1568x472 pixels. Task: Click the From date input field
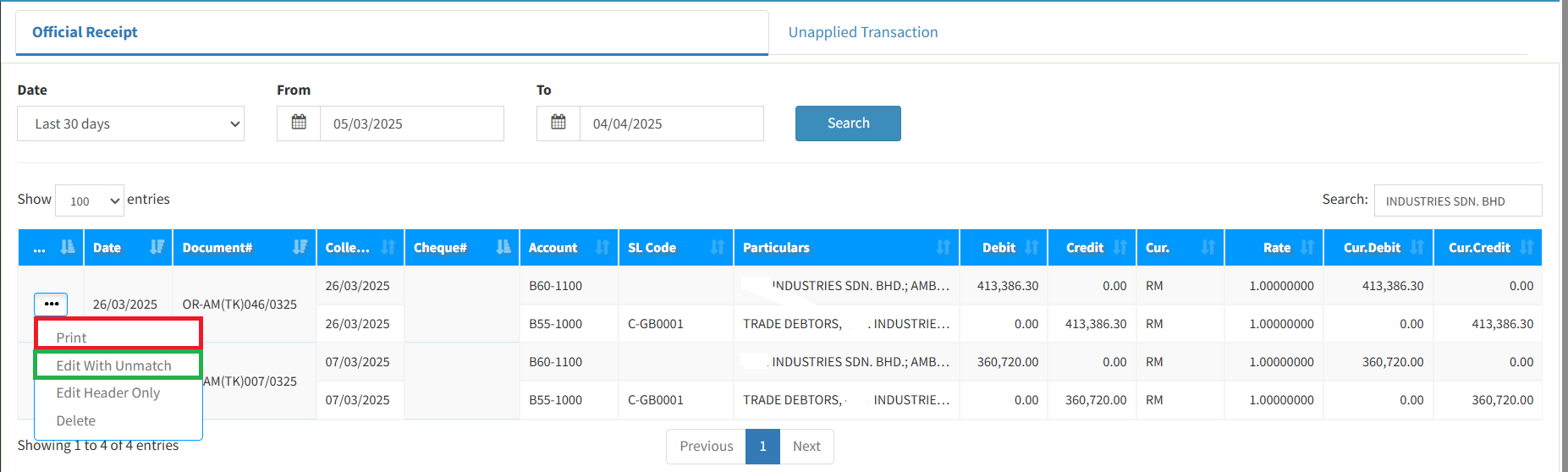(411, 123)
